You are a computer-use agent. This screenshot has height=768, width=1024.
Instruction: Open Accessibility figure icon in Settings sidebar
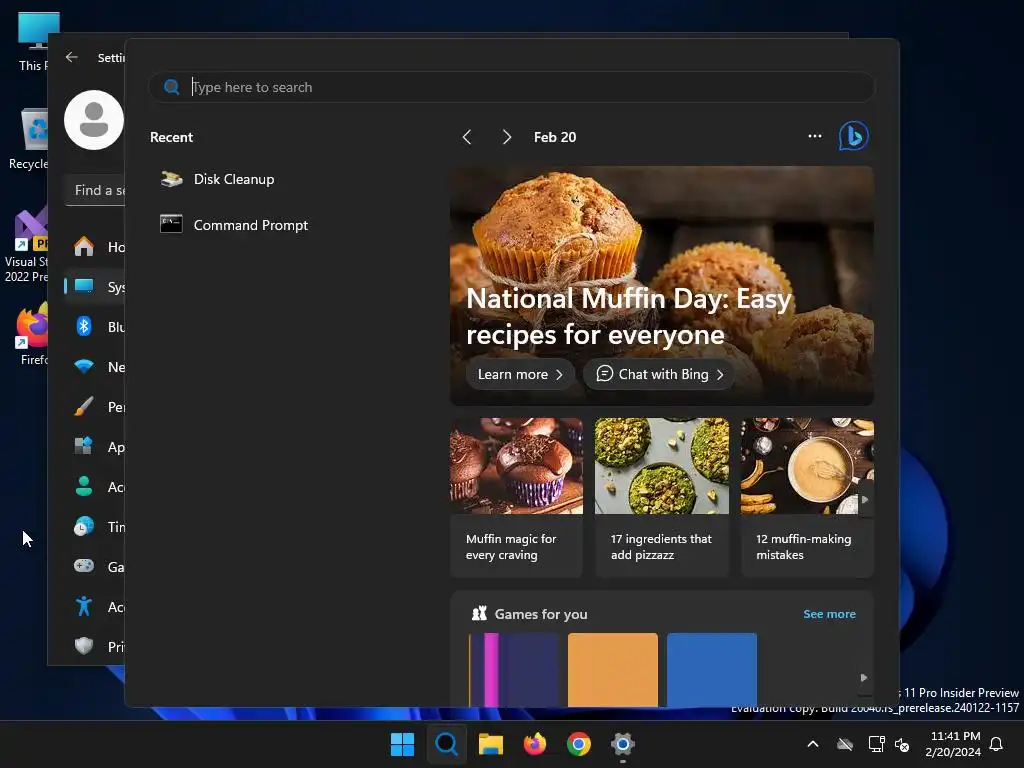tap(84, 607)
